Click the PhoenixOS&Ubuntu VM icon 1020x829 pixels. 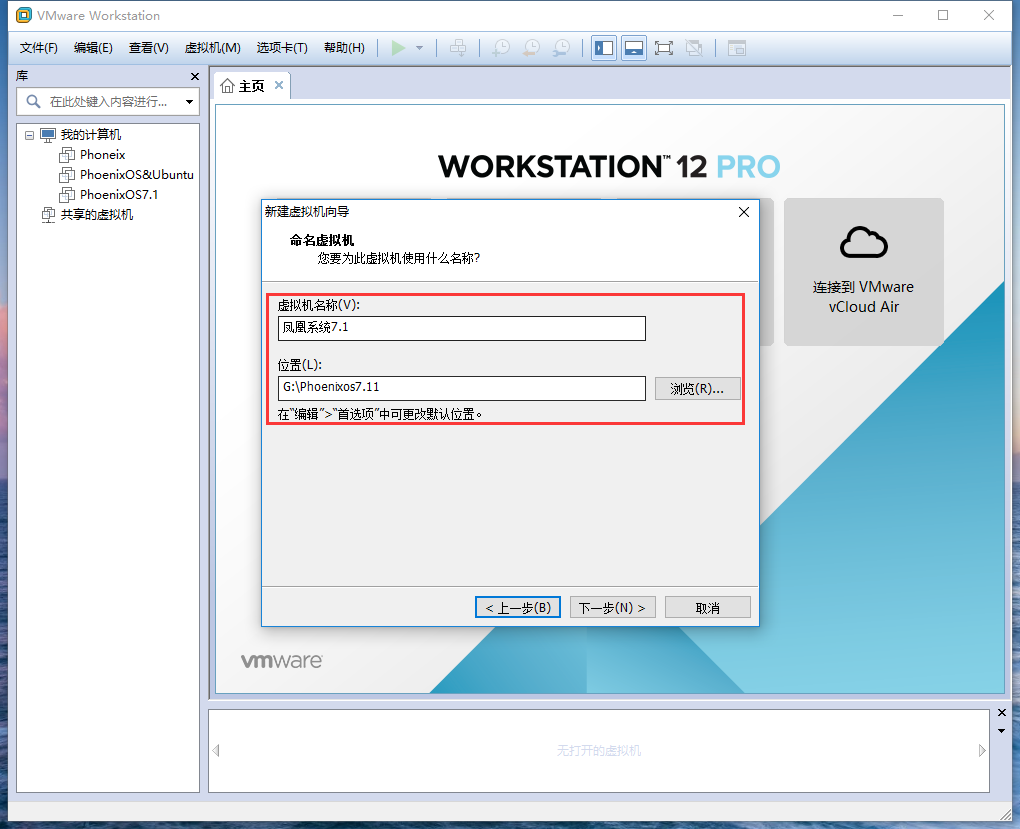point(67,174)
